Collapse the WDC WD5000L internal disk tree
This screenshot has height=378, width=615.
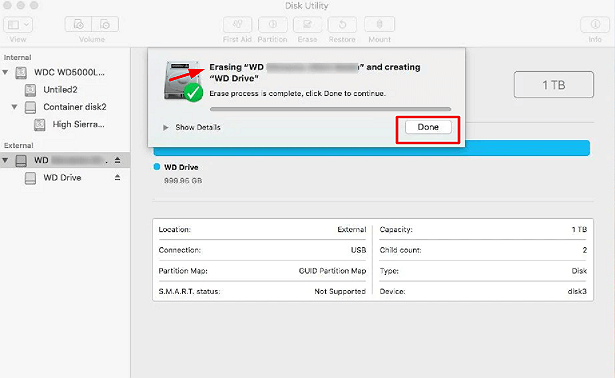point(5,73)
